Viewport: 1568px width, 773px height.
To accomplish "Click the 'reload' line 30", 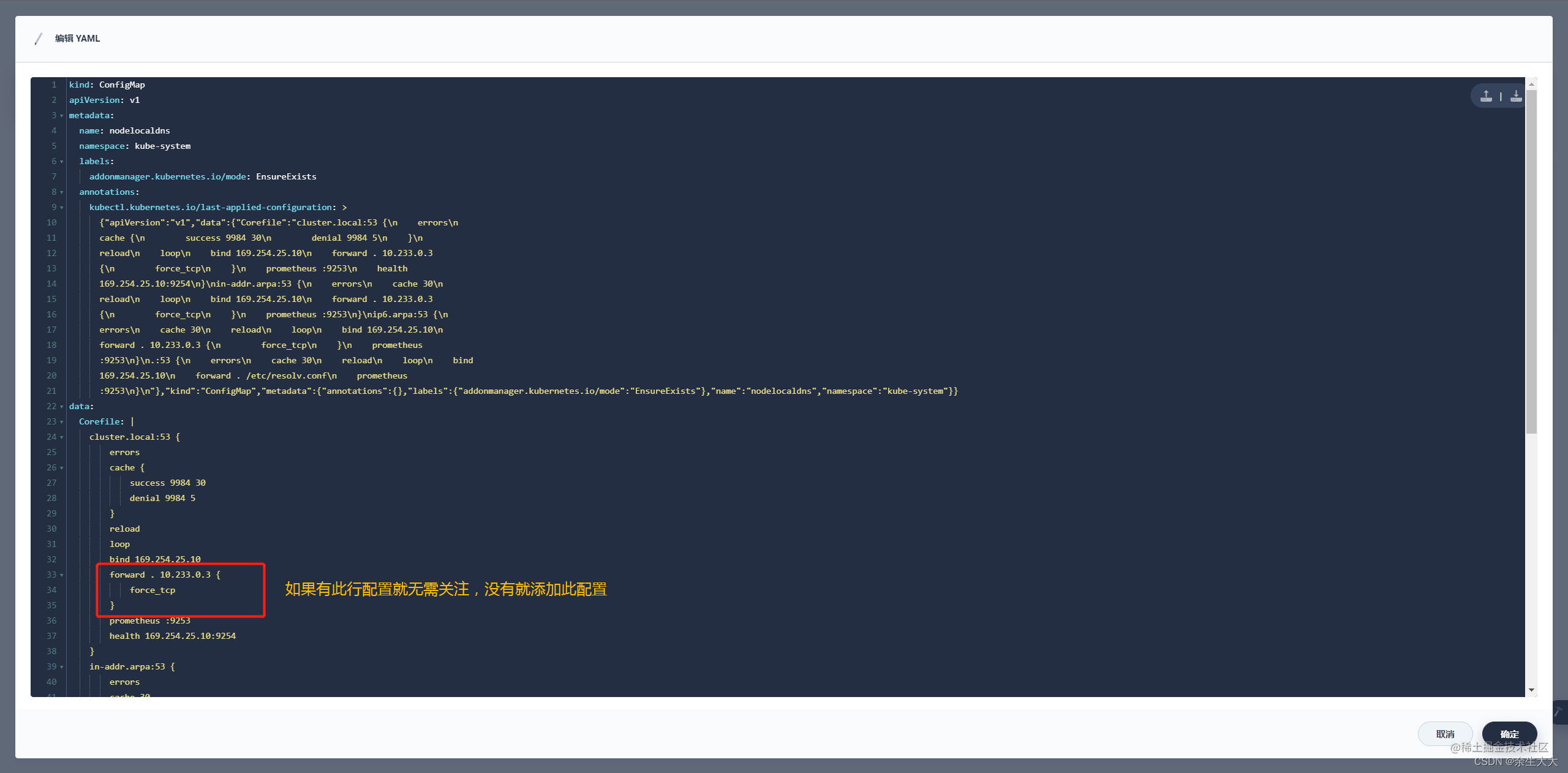I will (124, 529).
